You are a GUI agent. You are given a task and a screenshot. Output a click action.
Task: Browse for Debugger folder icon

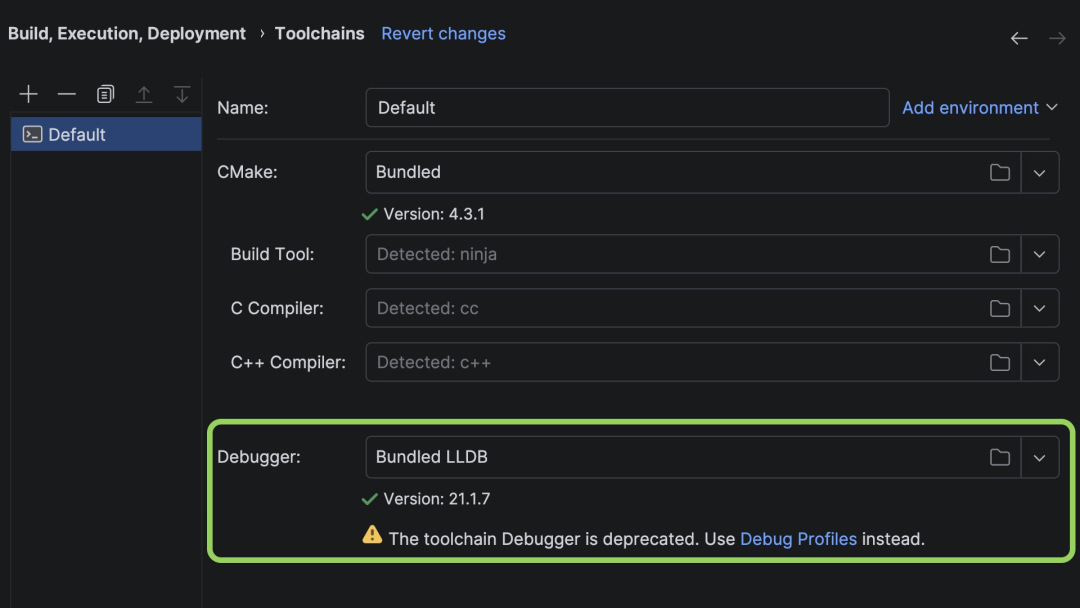pos(1000,457)
